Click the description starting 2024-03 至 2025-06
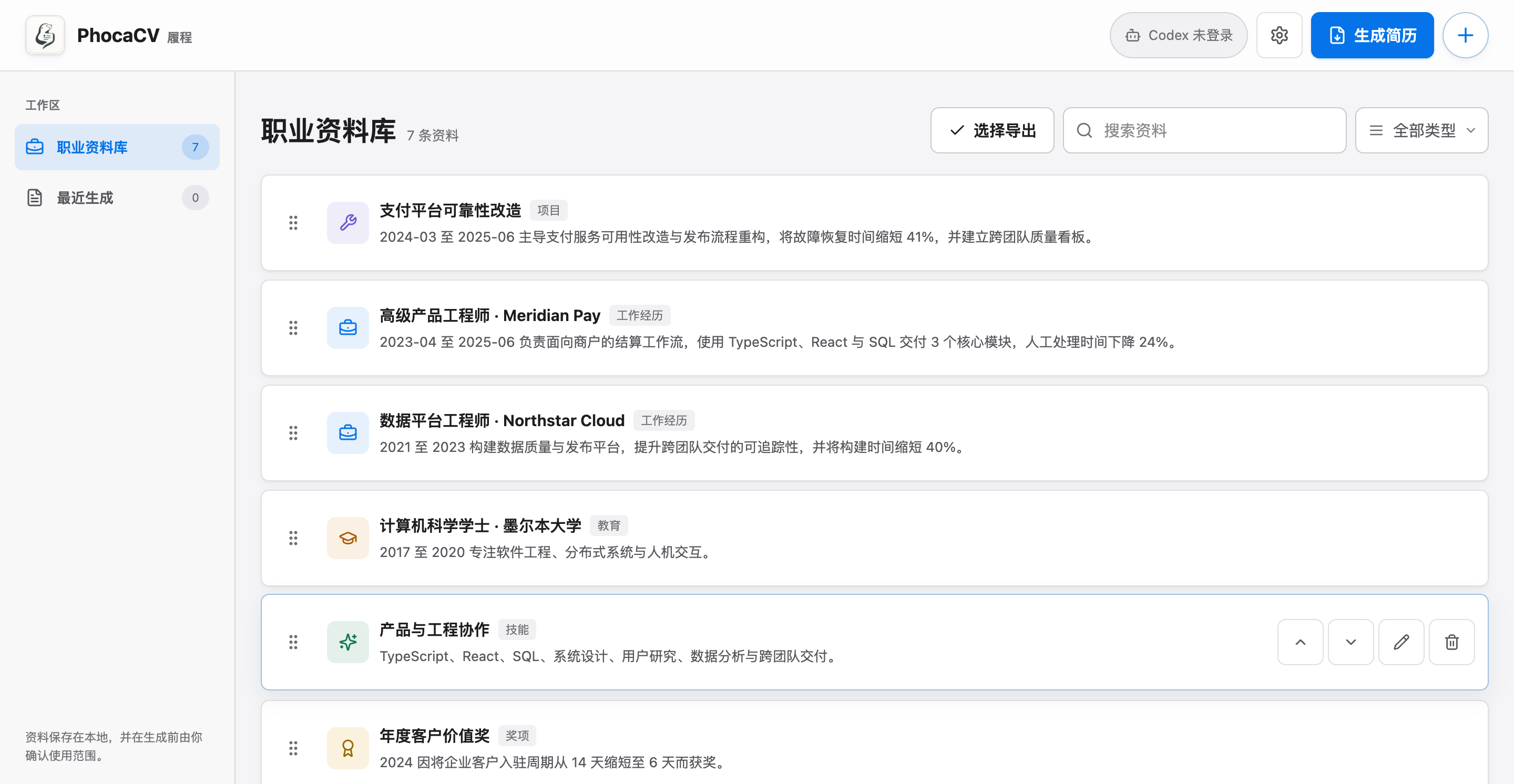This screenshot has width=1514, height=784. pyautogui.click(x=739, y=236)
